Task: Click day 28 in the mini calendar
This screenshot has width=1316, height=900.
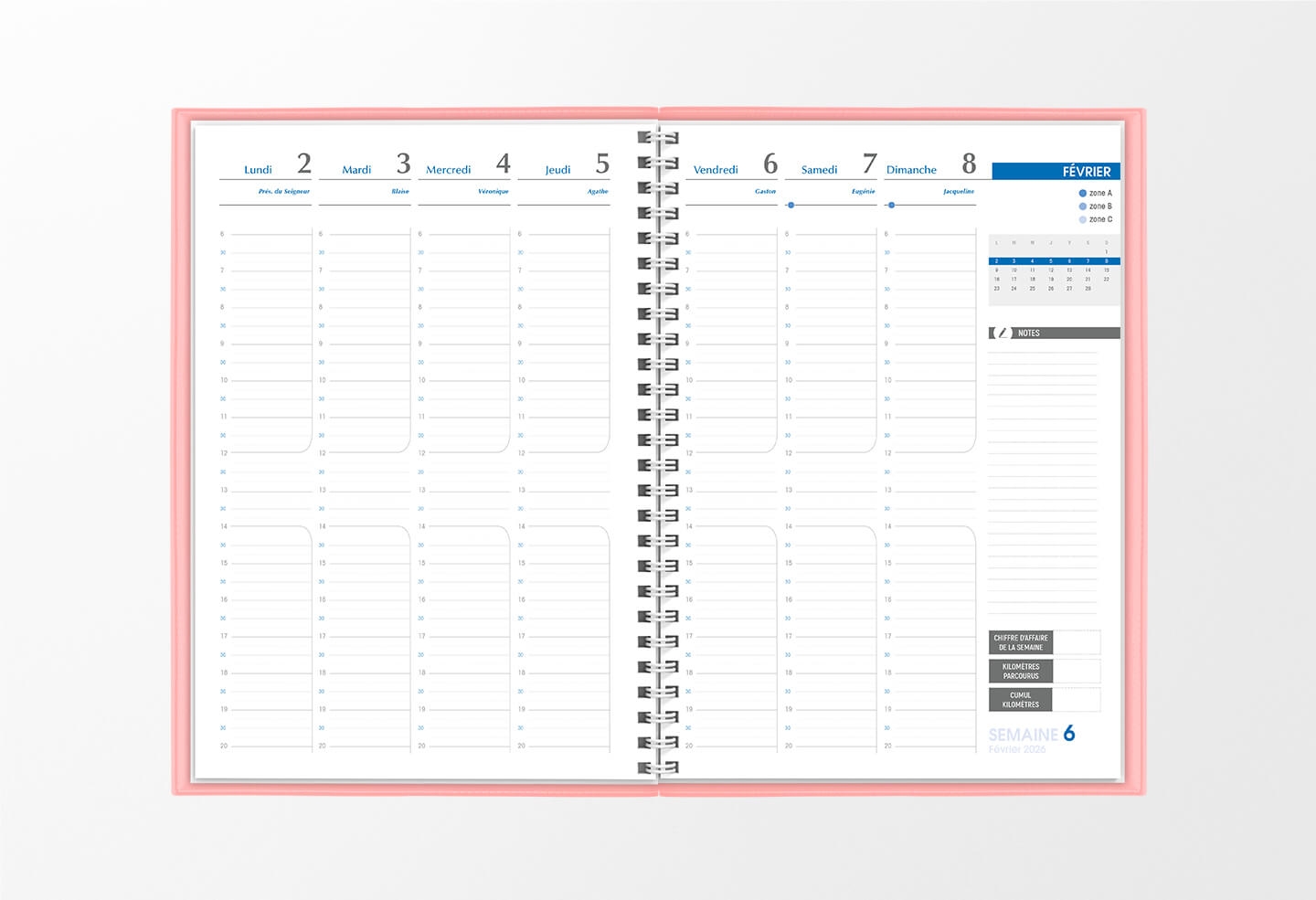Action: point(1088,289)
